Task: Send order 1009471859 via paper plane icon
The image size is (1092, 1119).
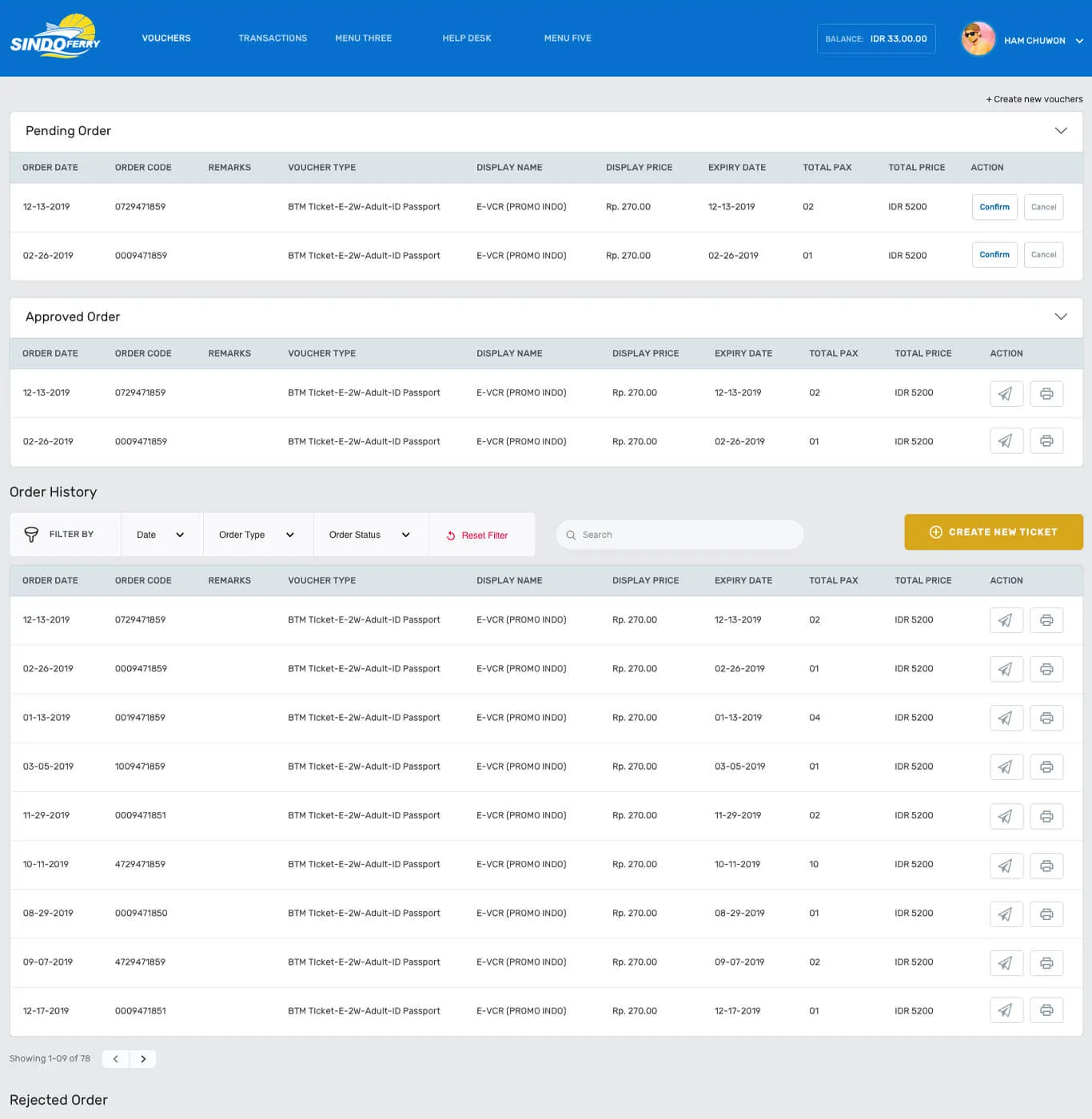Action: [1006, 767]
